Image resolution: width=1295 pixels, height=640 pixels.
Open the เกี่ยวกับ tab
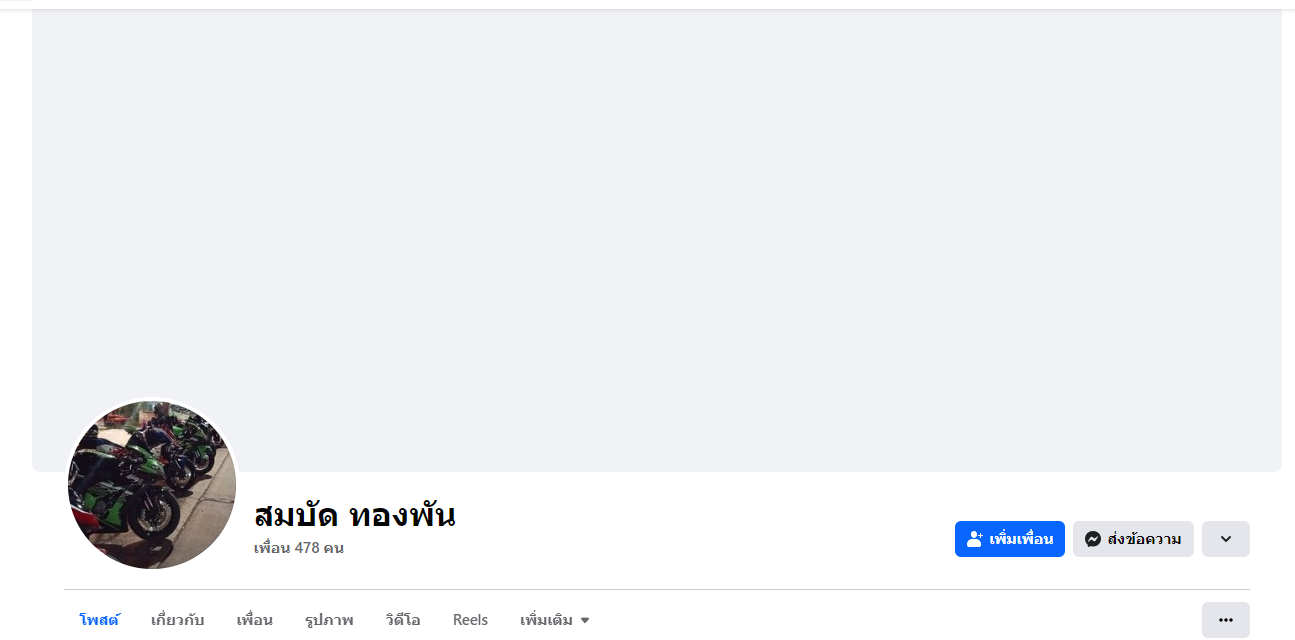point(177,620)
